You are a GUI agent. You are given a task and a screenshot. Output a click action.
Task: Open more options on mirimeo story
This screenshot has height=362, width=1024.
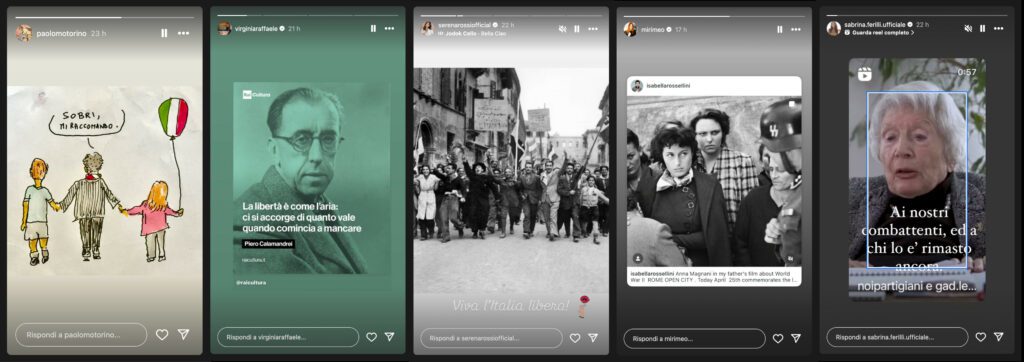(796, 29)
